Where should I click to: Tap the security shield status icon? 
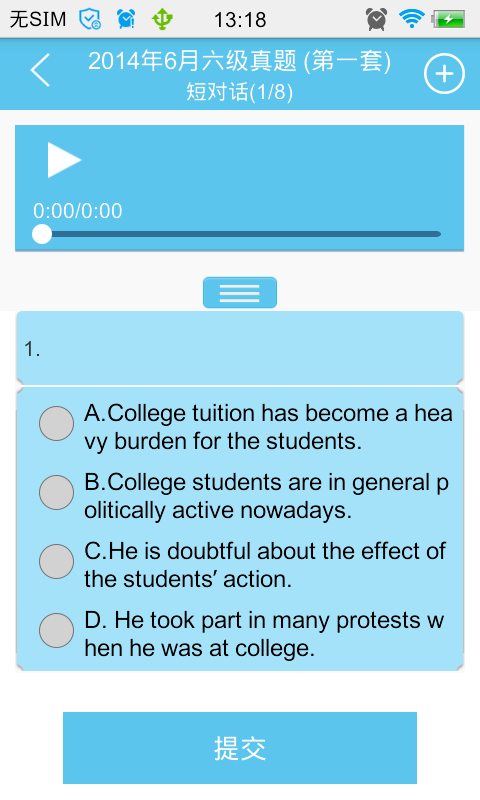pyautogui.click(x=90, y=19)
